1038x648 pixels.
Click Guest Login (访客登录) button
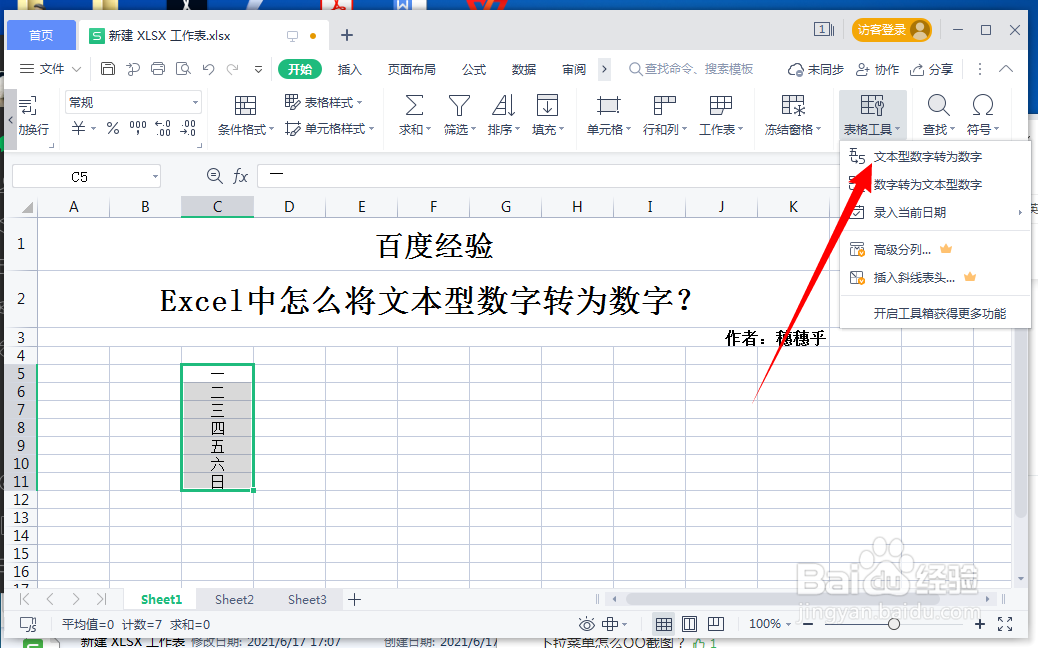pos(891,30)
